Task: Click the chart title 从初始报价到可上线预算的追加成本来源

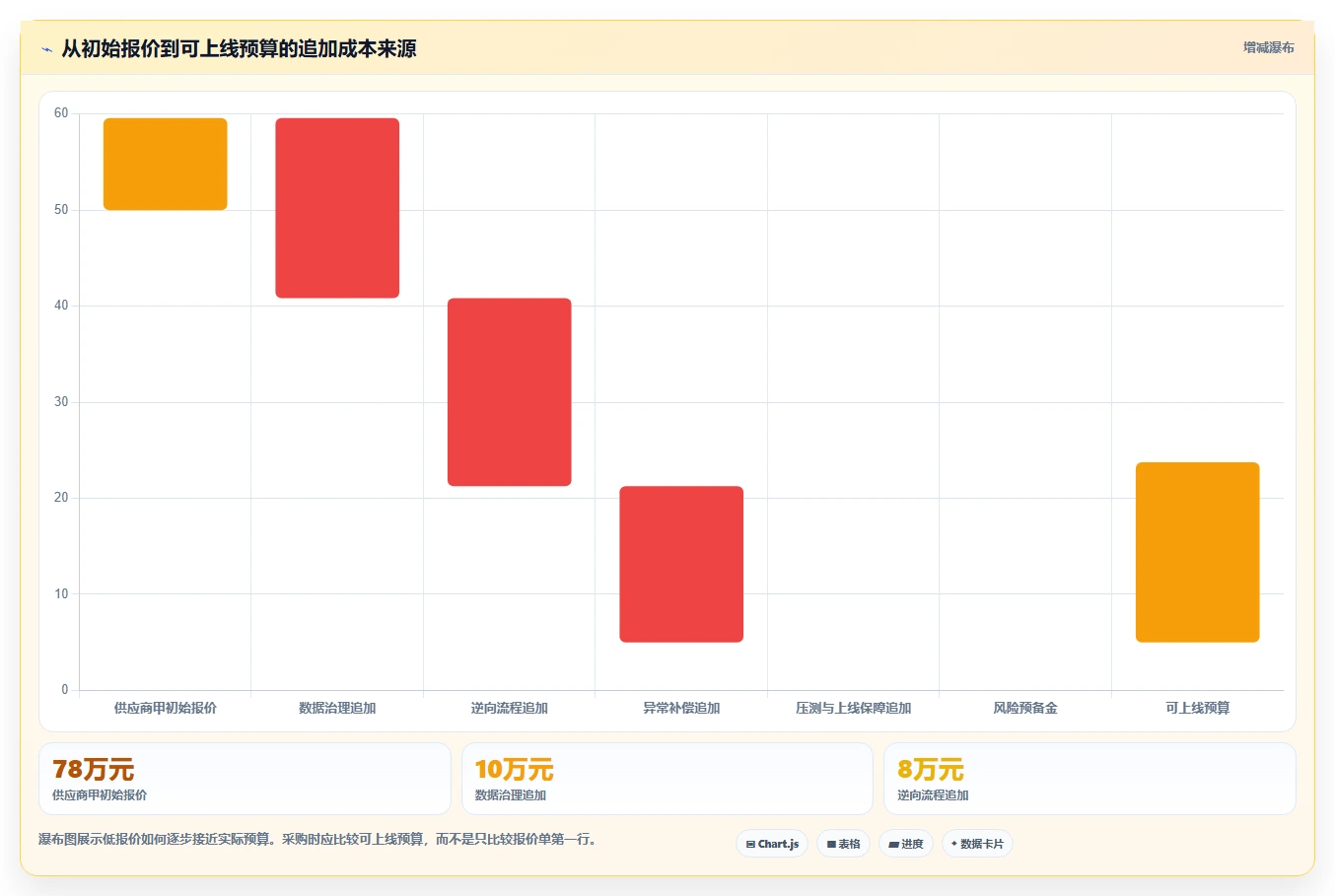Action: coord(239,48)
